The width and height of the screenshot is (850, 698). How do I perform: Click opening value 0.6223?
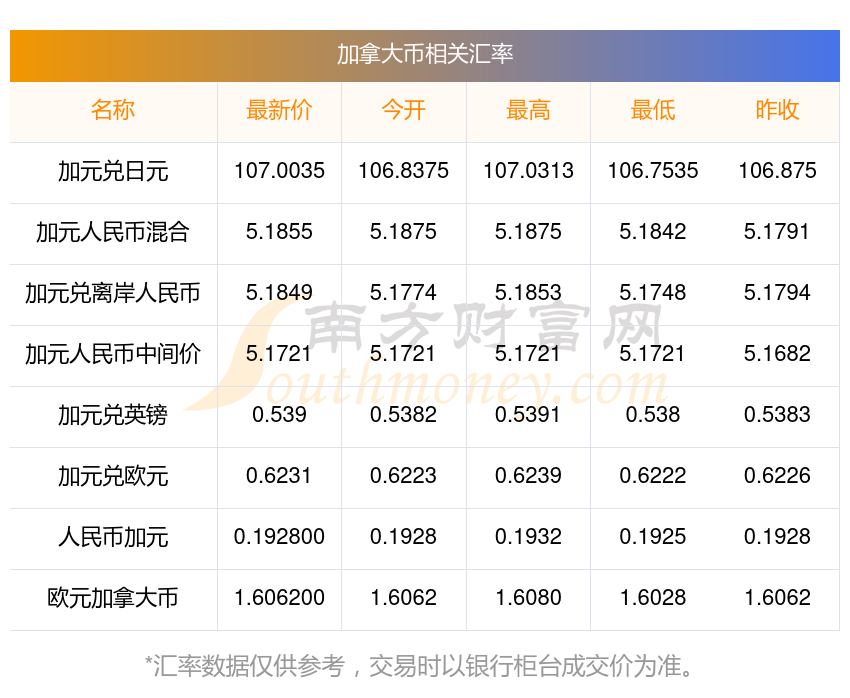(x=403, y=476)
